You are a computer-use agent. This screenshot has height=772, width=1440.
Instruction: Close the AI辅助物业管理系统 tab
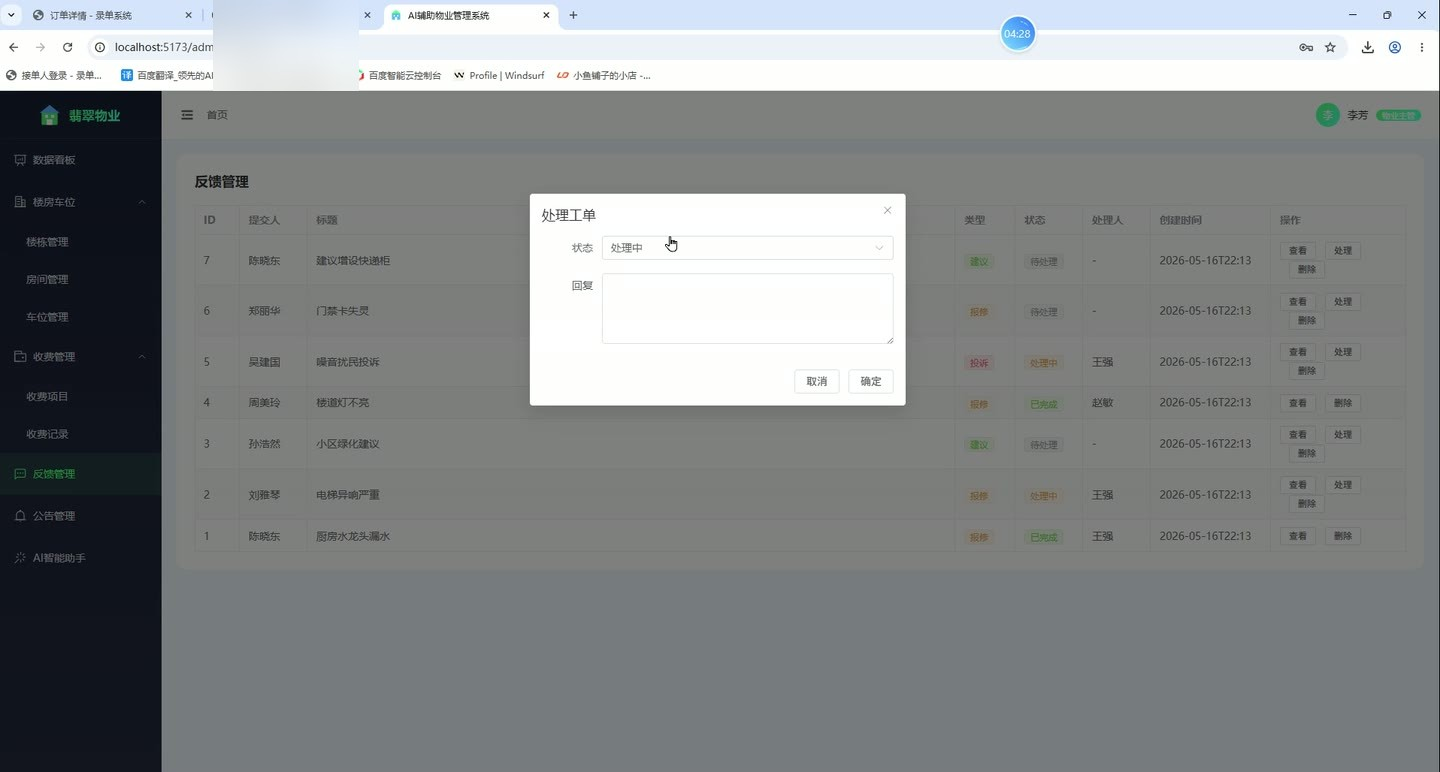[x=546, y=16]
